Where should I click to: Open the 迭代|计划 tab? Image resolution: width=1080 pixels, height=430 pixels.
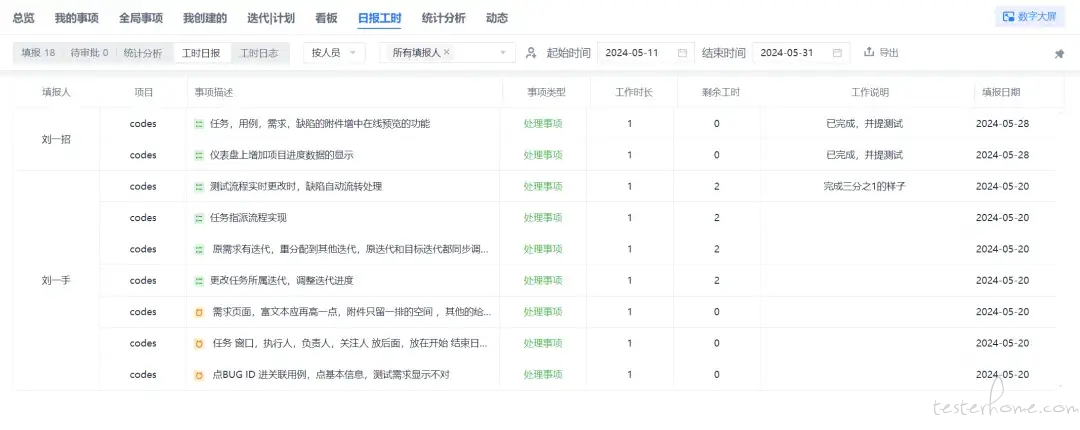271,19
